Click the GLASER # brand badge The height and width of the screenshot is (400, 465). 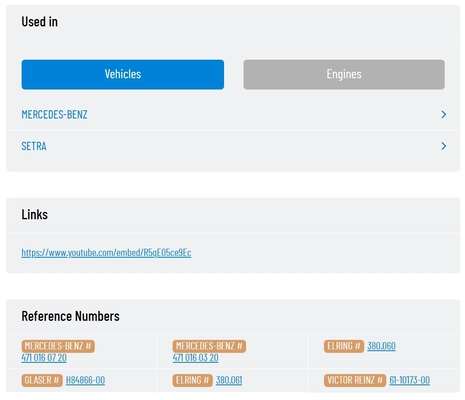(42, 380)
